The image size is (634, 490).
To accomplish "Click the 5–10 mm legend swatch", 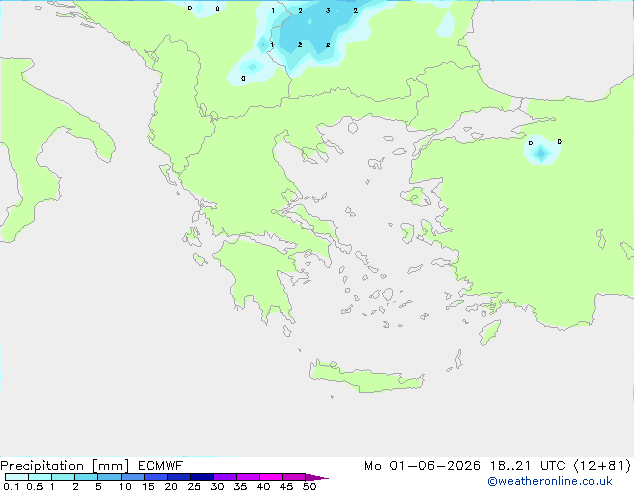I will click(x=109, y=477).
